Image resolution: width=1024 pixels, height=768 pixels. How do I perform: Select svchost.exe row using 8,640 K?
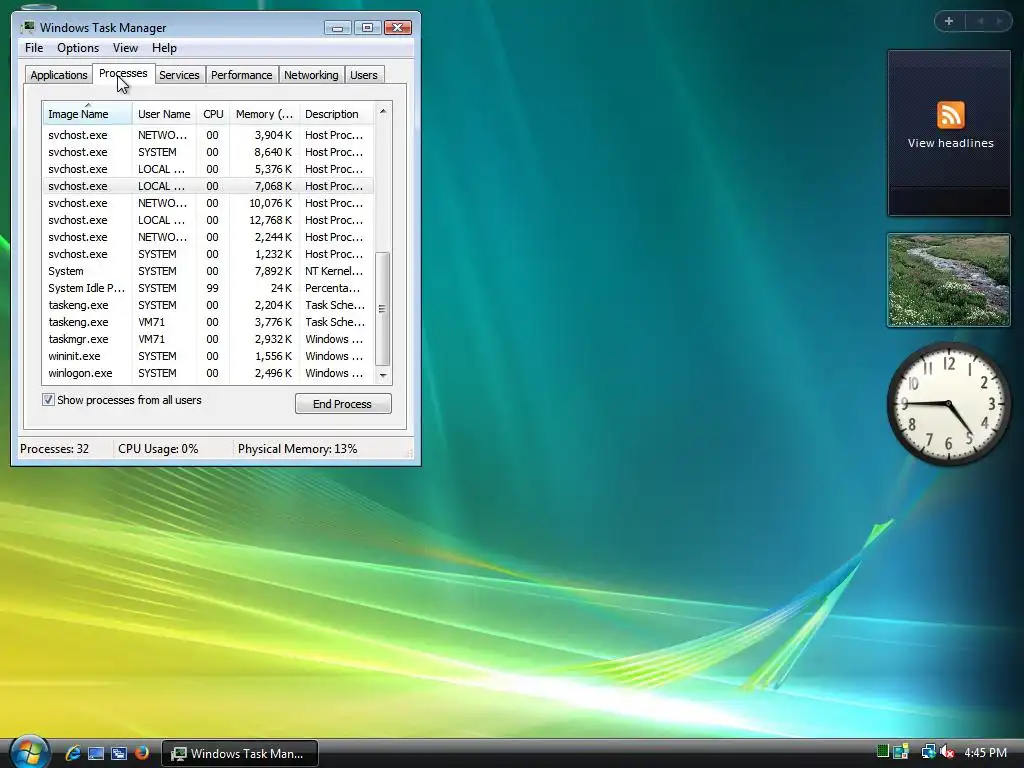coord(209,152)
